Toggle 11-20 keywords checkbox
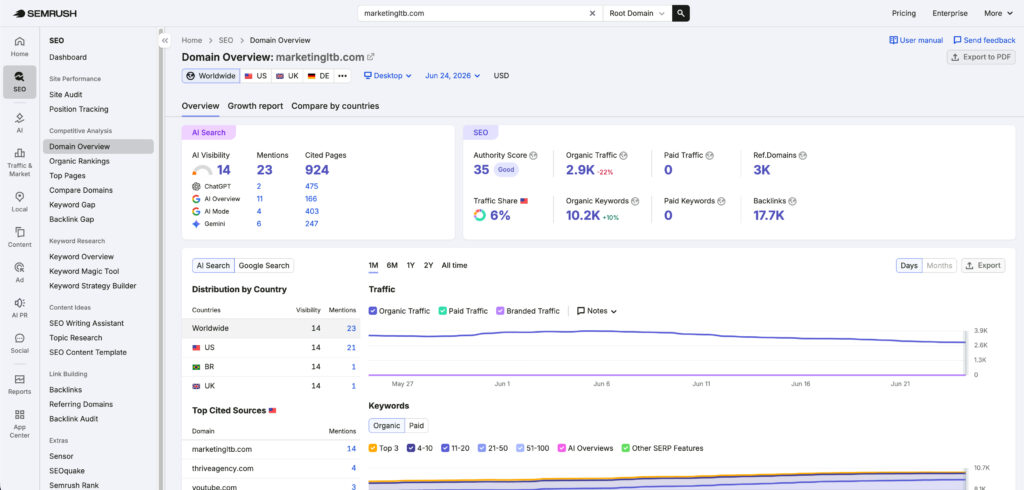The height and width of the screenshot is (490, 1024). (x=445, y=448)
